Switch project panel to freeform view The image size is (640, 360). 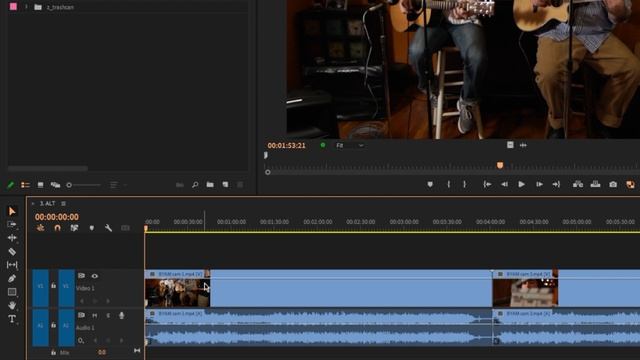coord(55,185)
